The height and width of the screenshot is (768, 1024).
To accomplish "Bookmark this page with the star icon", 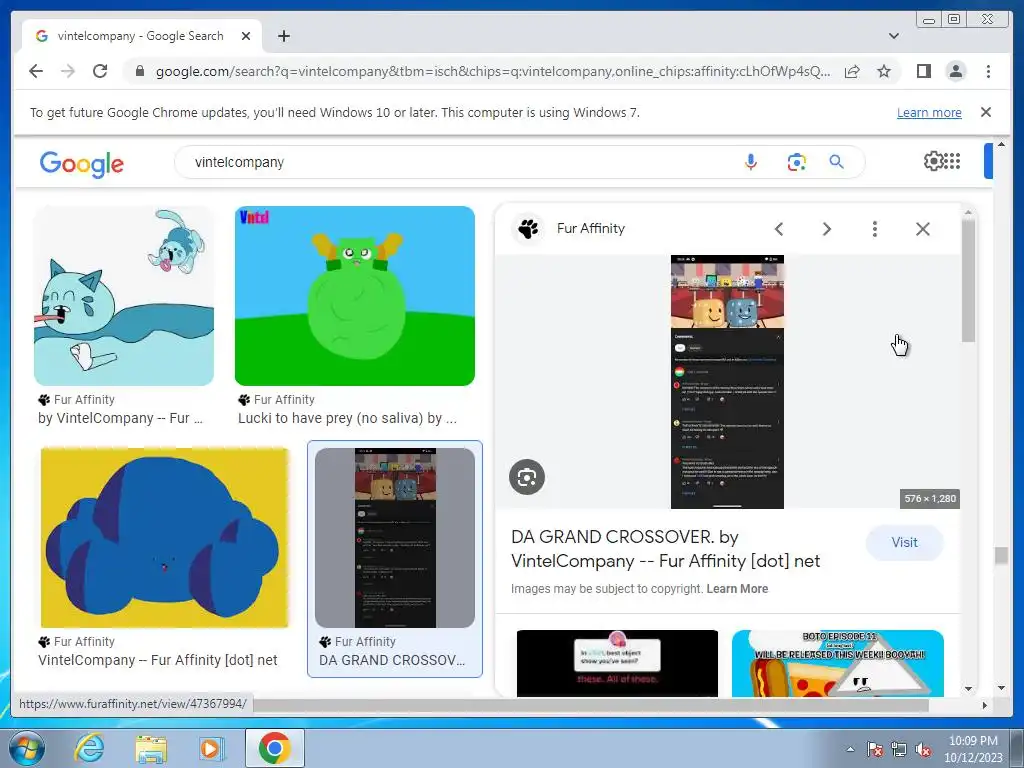I will point(884,71).
